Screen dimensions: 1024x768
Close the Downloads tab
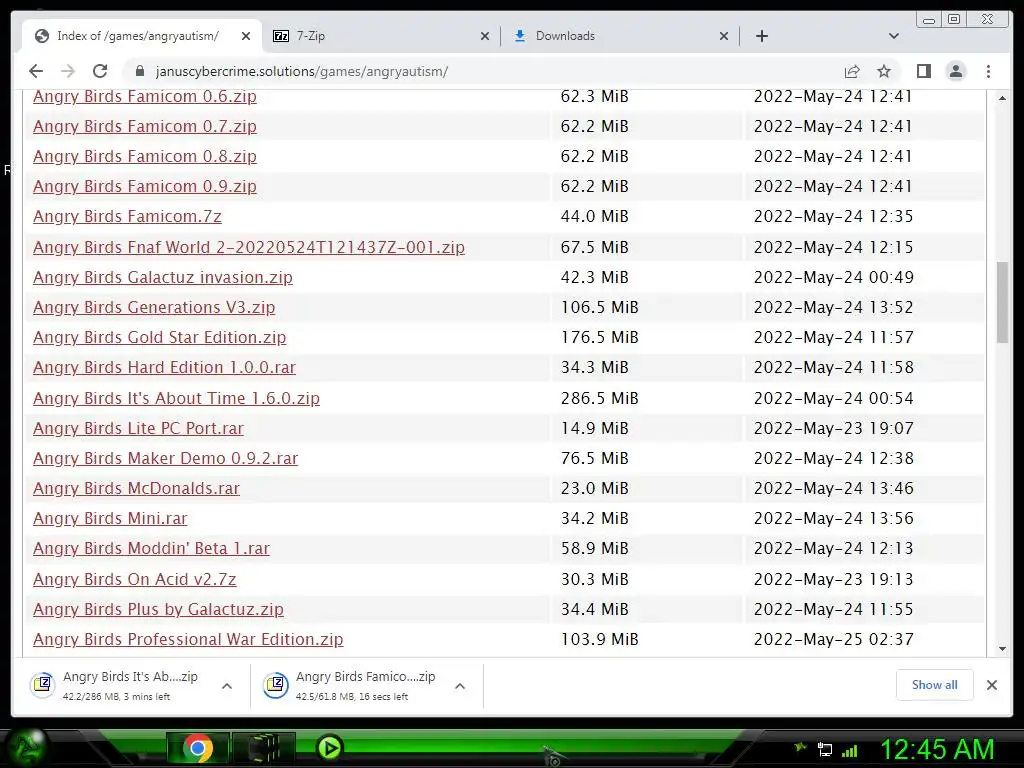pos(724,36)
